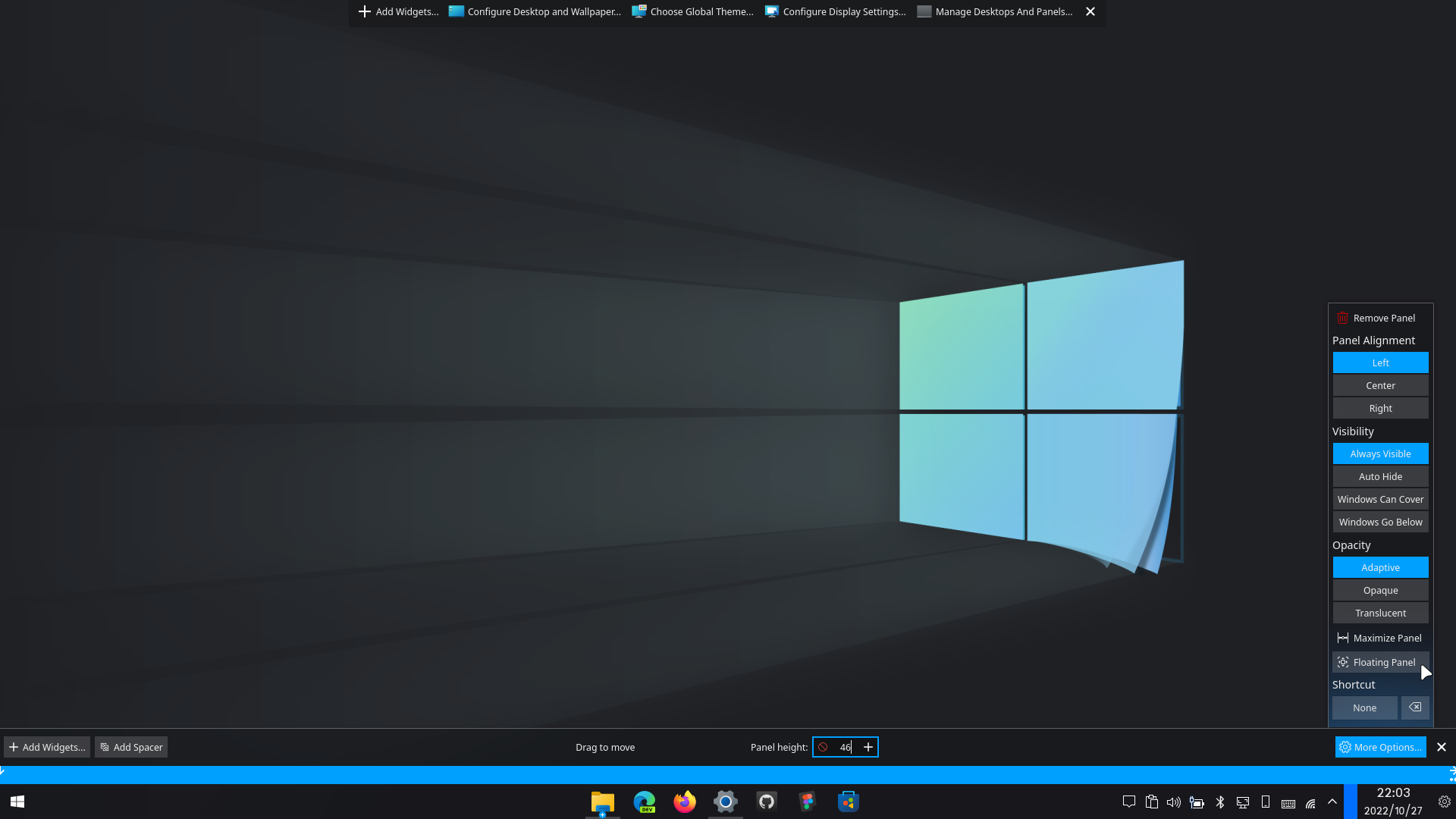
Task: Clear the panel shortcut with backspace icon
Action: [1415, 708]
